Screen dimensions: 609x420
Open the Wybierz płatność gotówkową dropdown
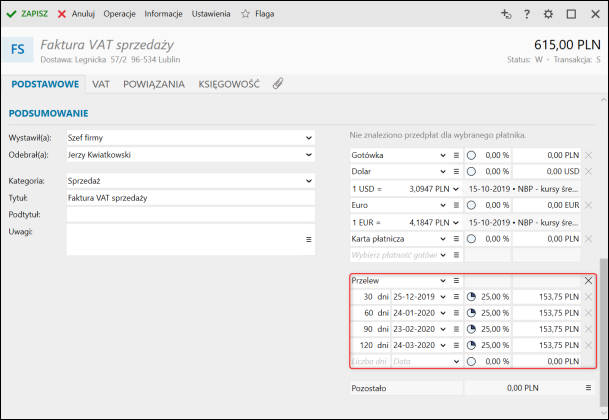443,255
